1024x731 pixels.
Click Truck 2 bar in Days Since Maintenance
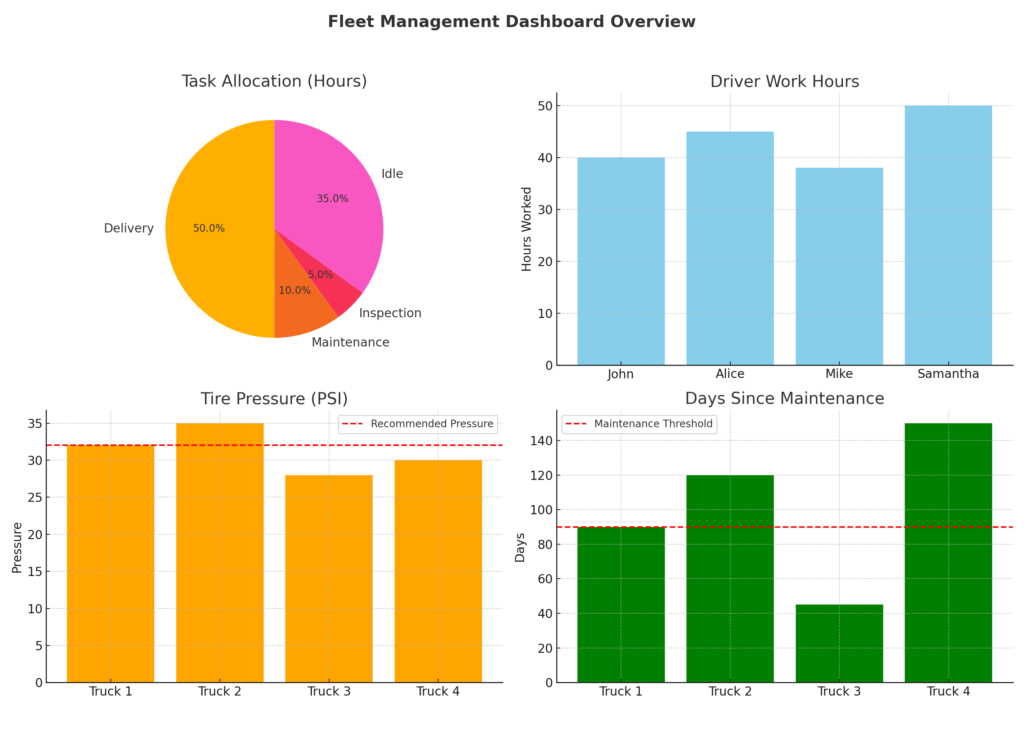coord(729,579)
